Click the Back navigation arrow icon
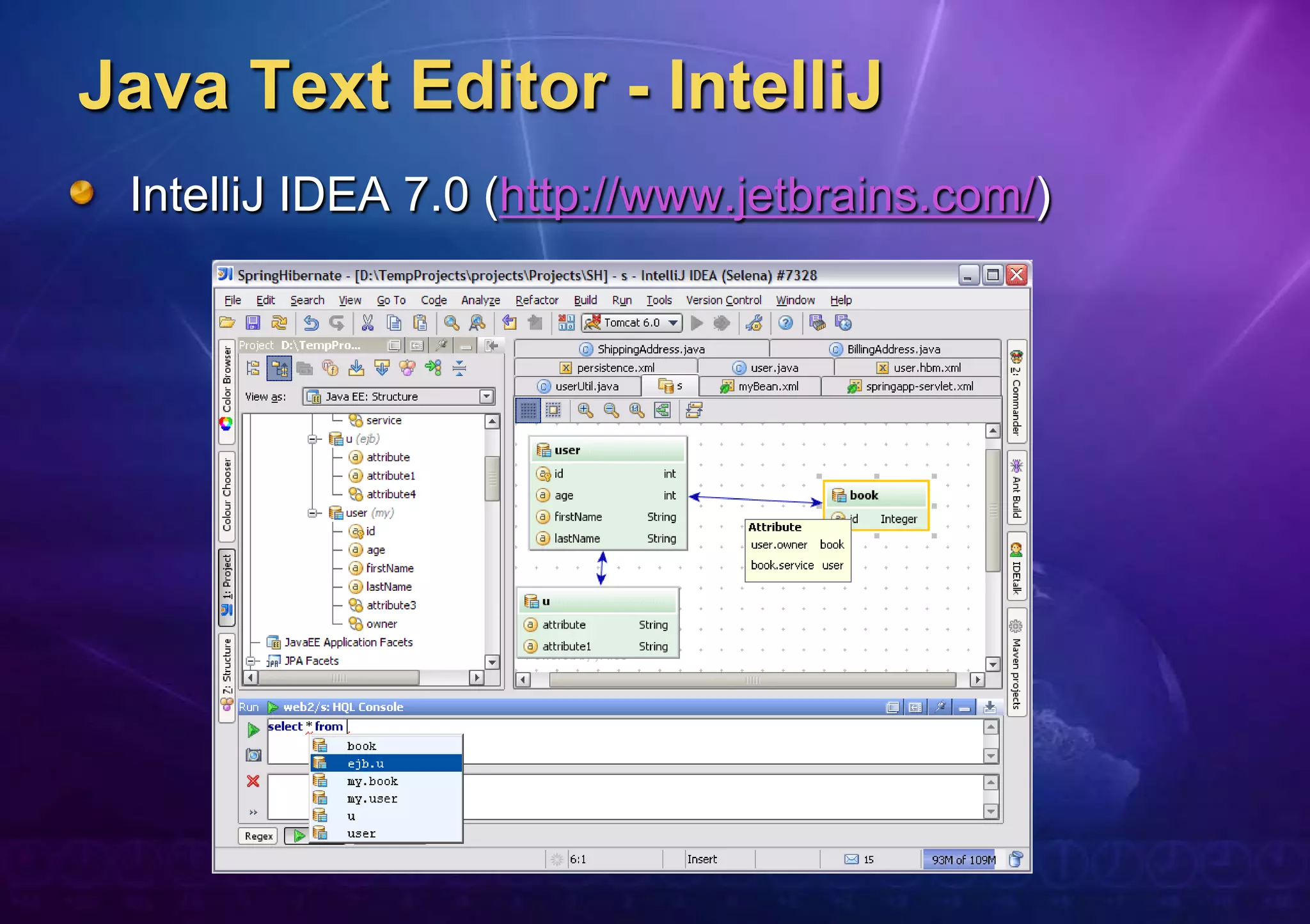Viewport: 1310px width, 924px height. tap(509, 323)
